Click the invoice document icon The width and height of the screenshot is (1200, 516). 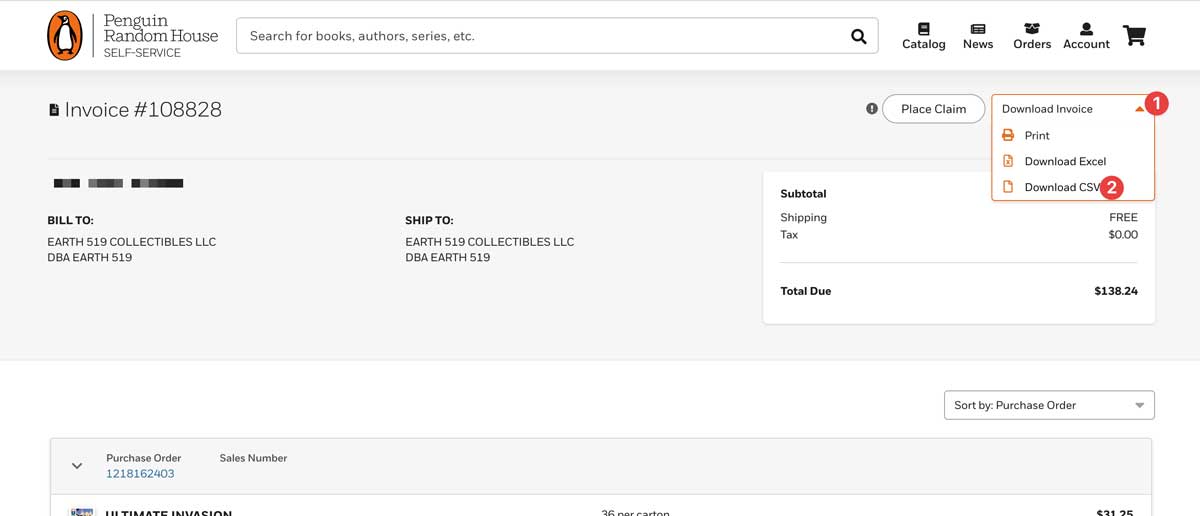54,110
